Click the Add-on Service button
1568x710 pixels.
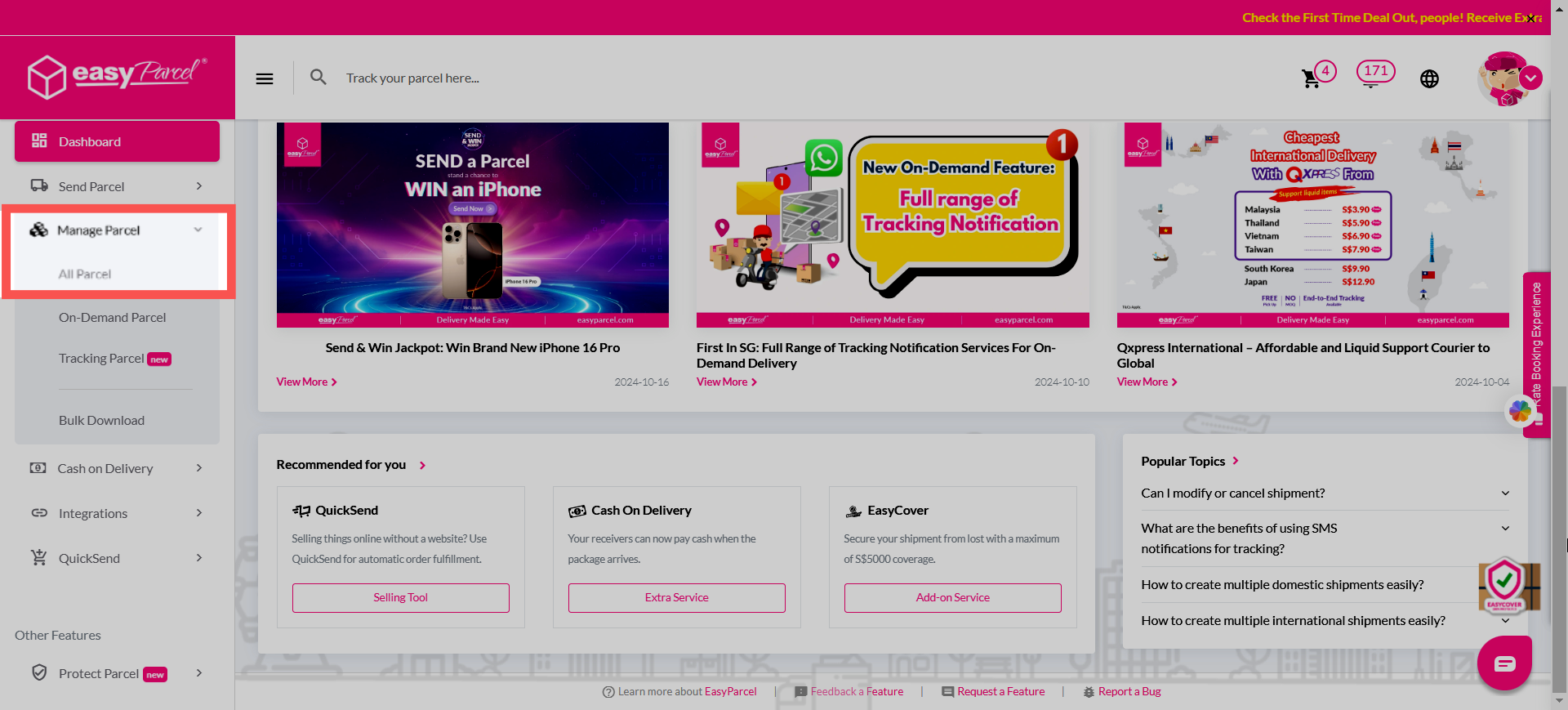pyautogui.click(x=953, y=597)
